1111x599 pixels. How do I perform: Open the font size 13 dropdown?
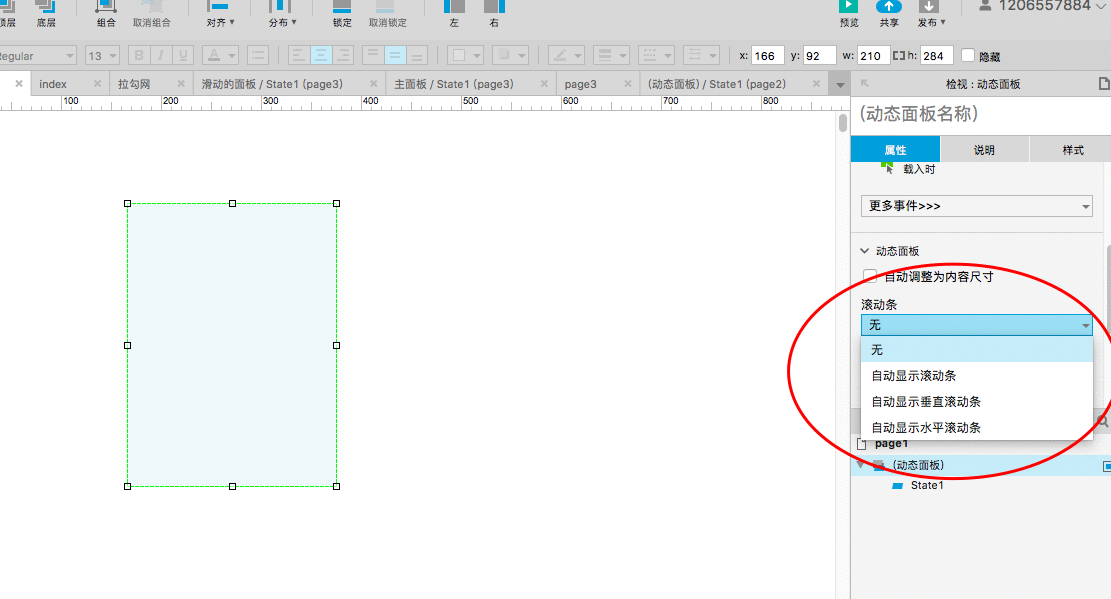102,55
